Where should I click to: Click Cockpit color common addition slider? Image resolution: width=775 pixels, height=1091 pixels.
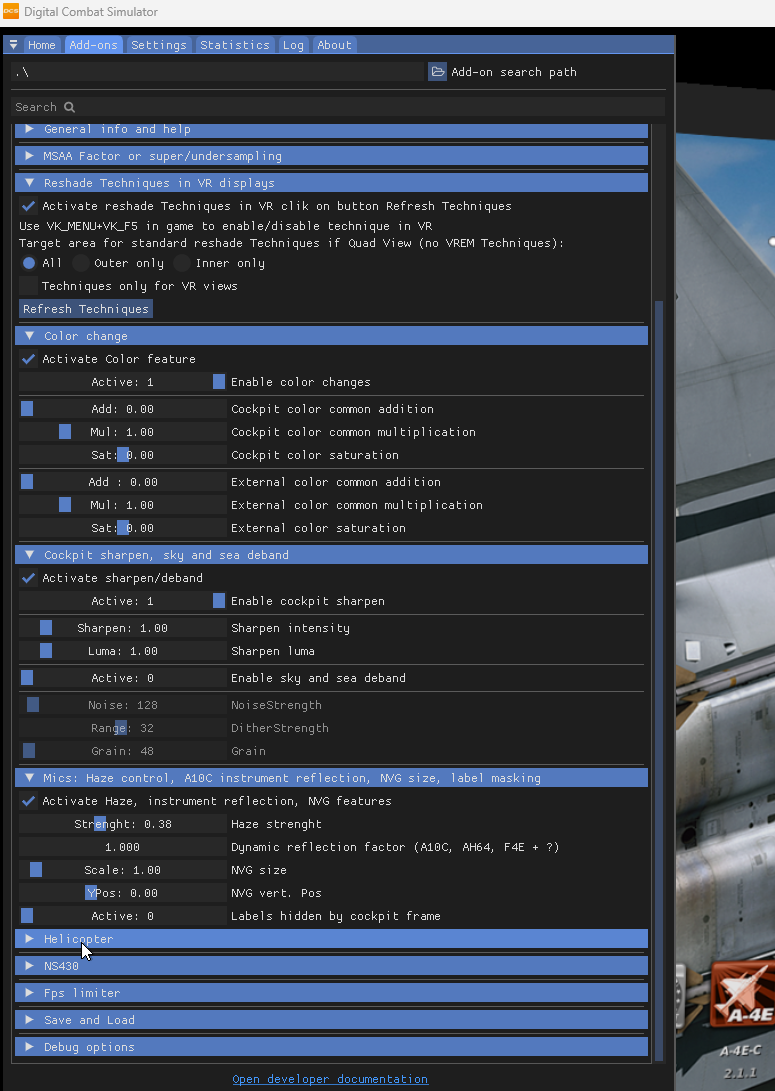pos(122,409)
